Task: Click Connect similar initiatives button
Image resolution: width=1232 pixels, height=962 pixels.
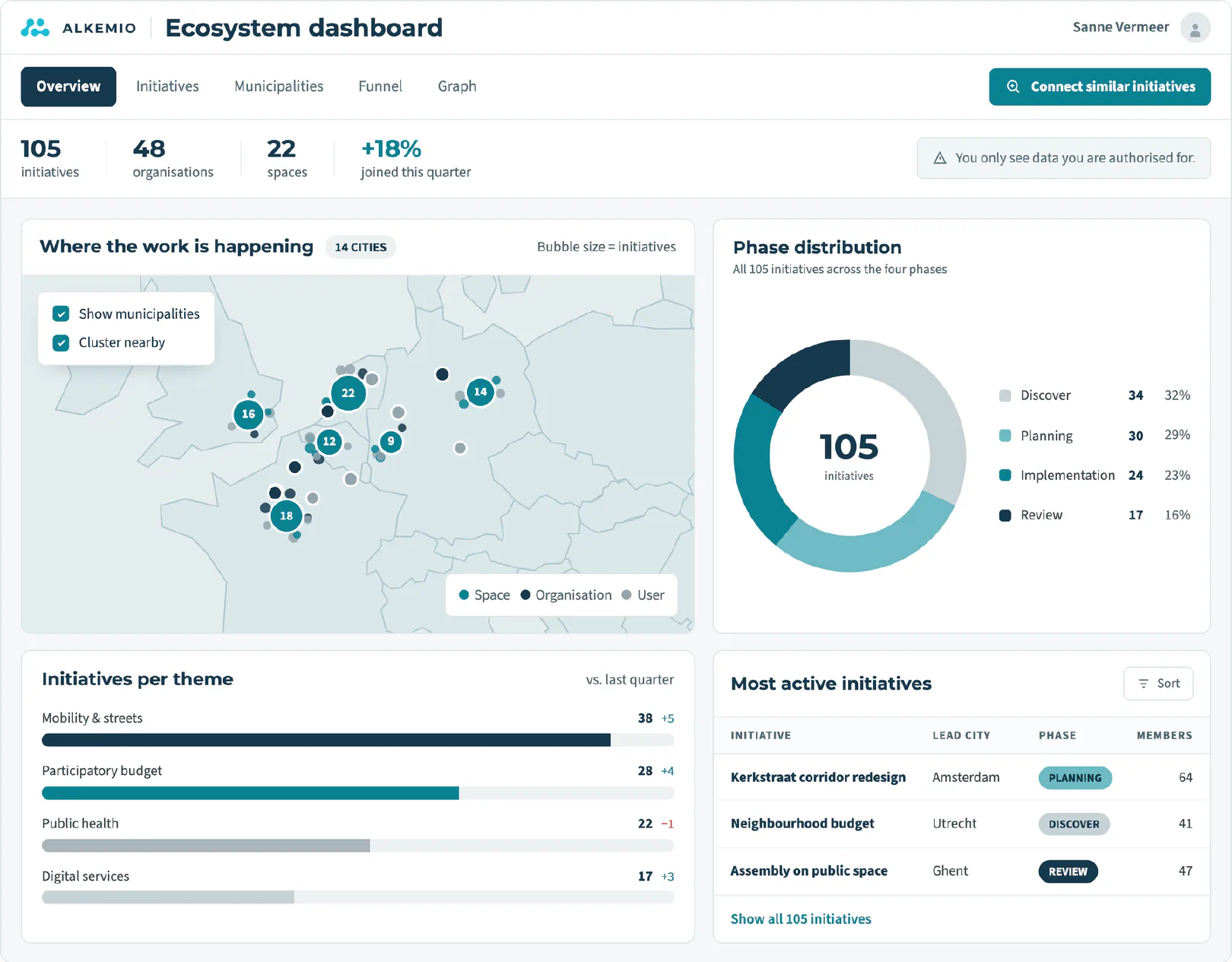Action: 1100,87
